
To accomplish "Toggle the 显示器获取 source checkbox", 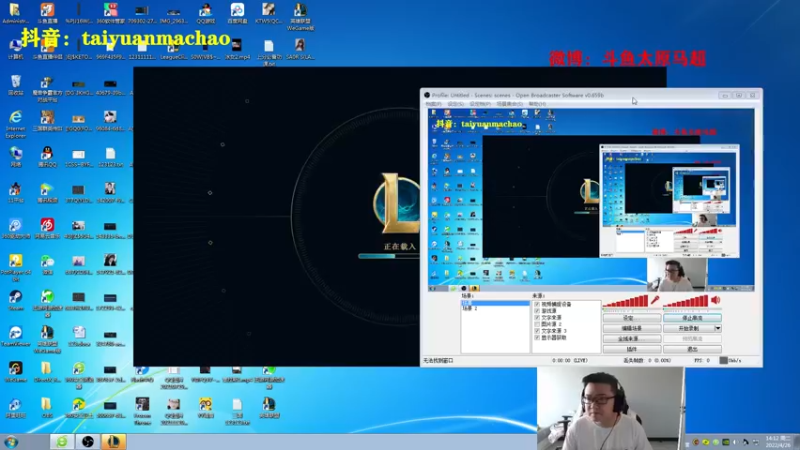I will tap(537, 337).
